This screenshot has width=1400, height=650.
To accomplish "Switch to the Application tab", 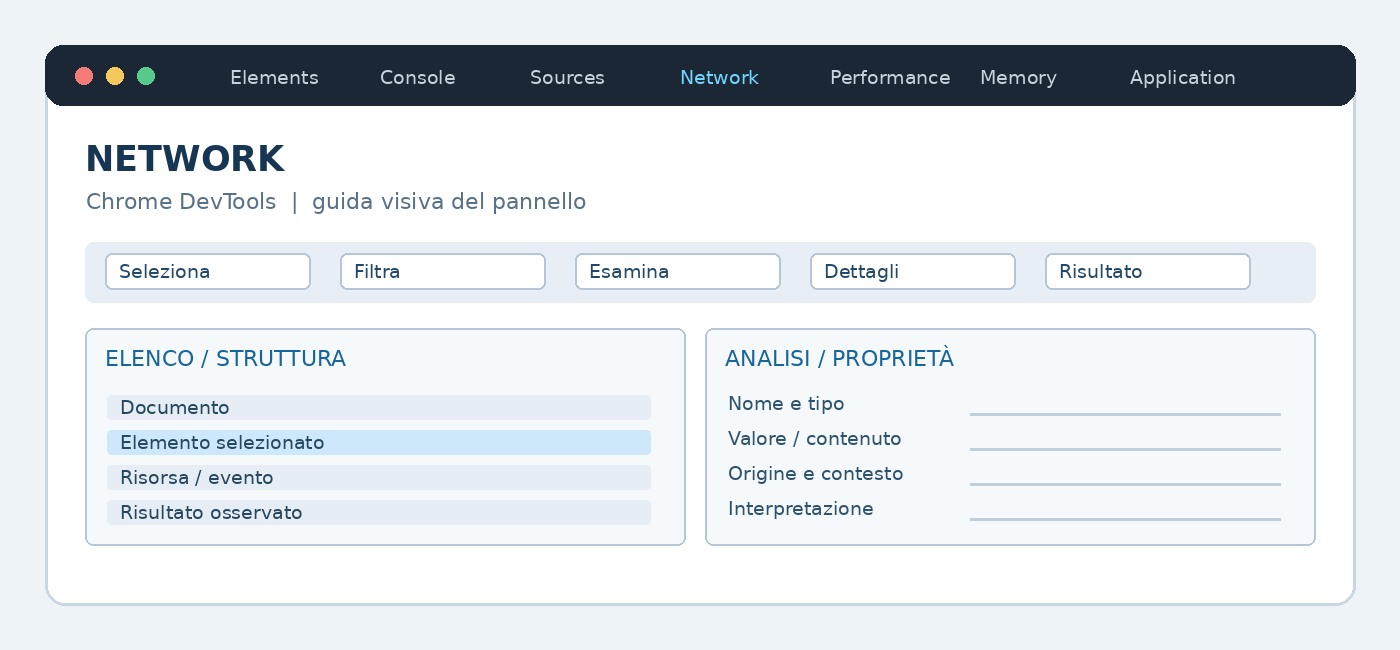I will point(1183,78).
